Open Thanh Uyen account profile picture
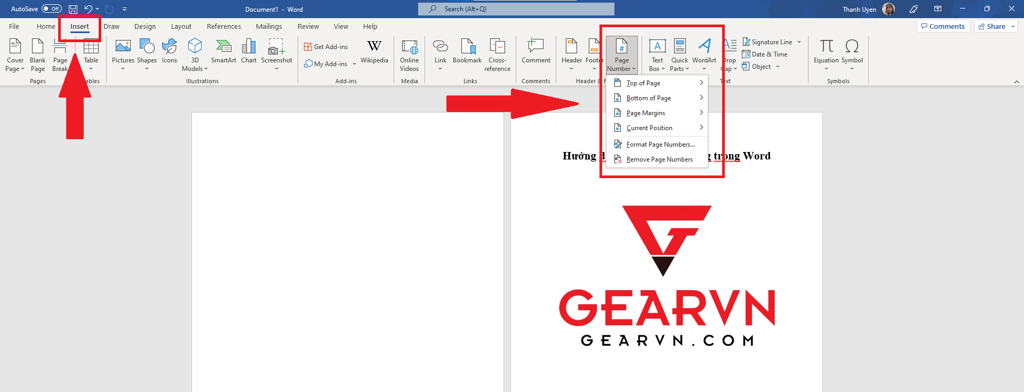 click(888, 9)
